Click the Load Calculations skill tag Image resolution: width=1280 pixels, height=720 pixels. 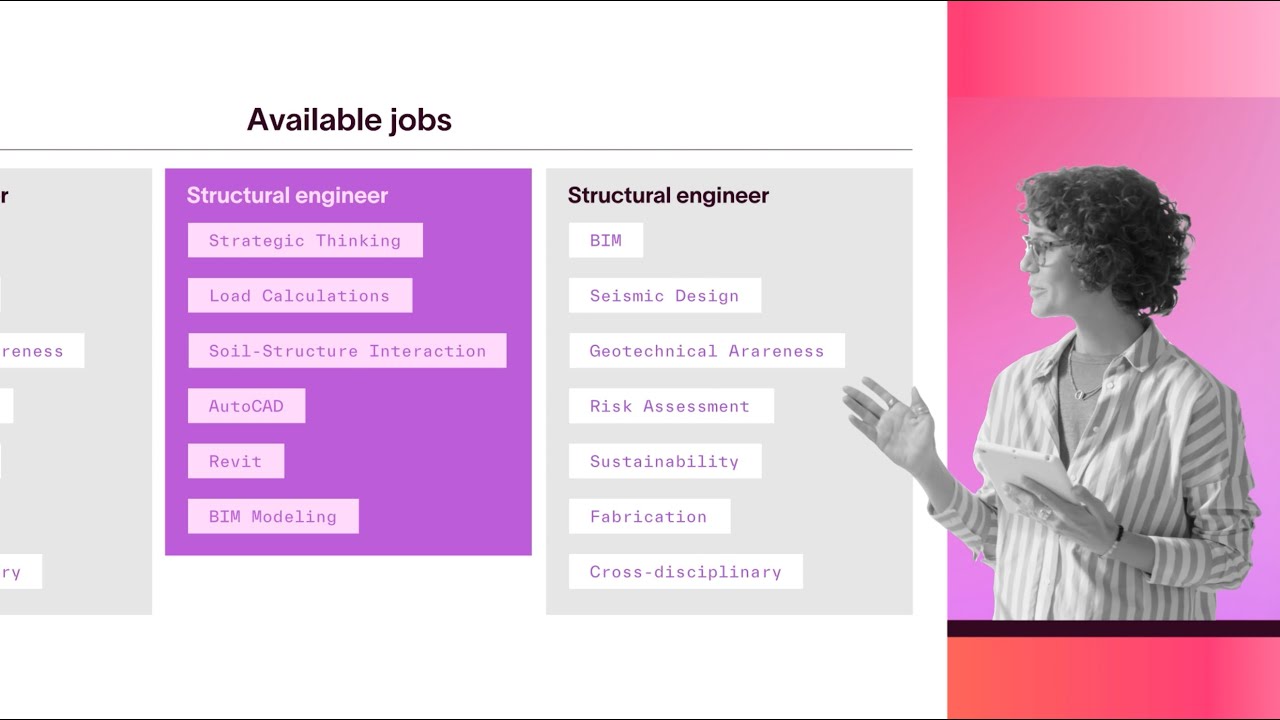coord(300,295)
